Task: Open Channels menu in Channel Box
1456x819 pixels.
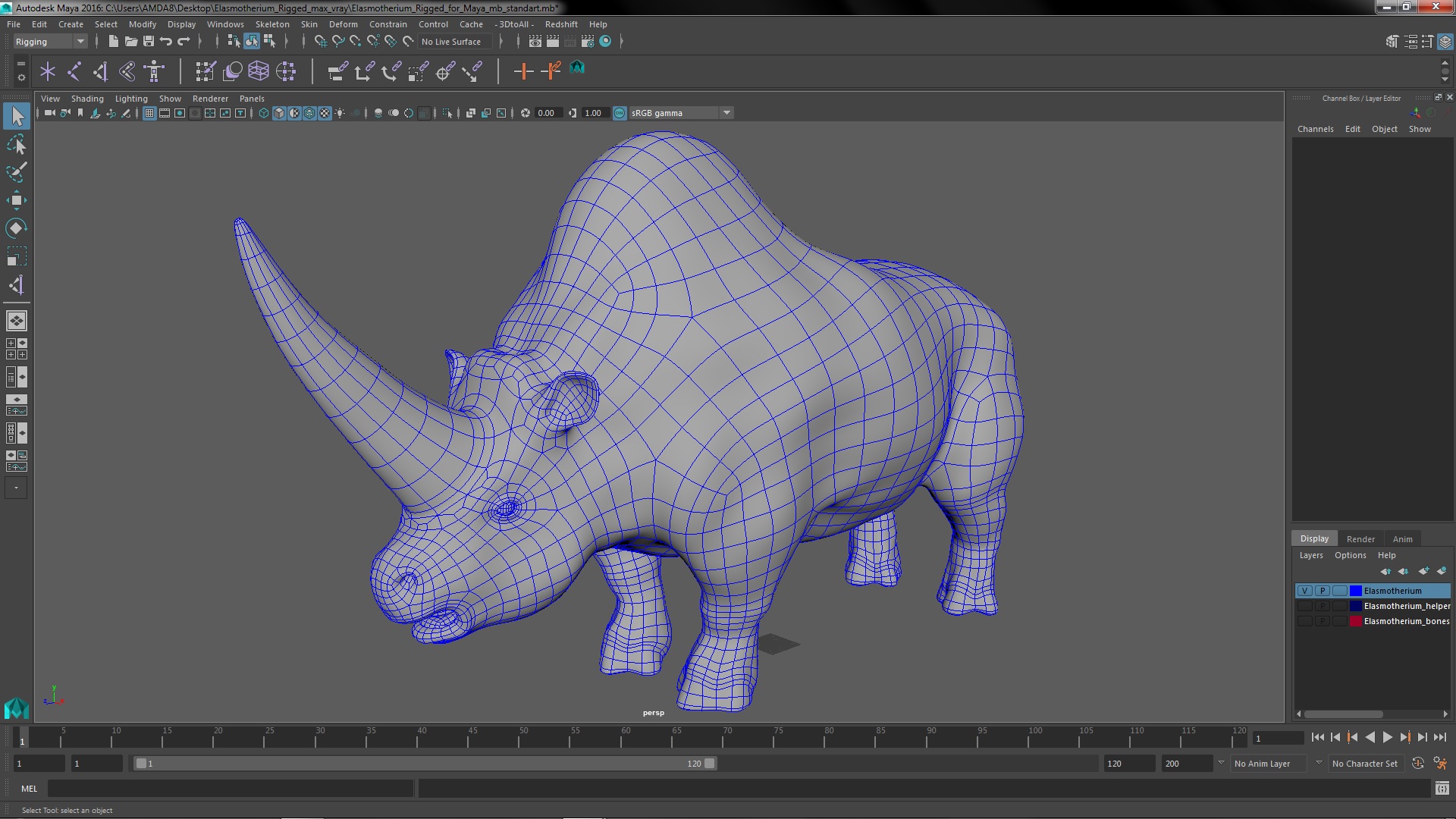Action: [1315, 129]
